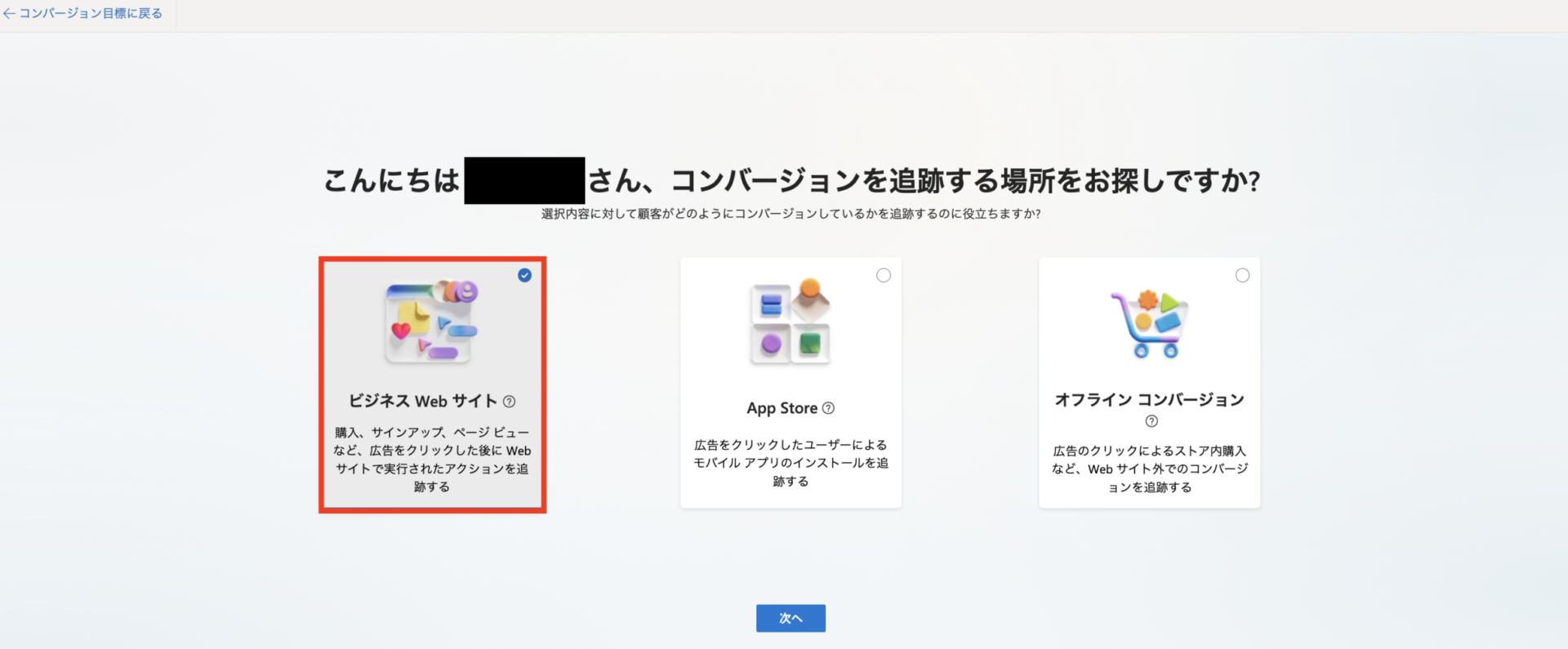
Task: Go back via コンバージョン目標に戻る link
Action: tap(91, 13)
